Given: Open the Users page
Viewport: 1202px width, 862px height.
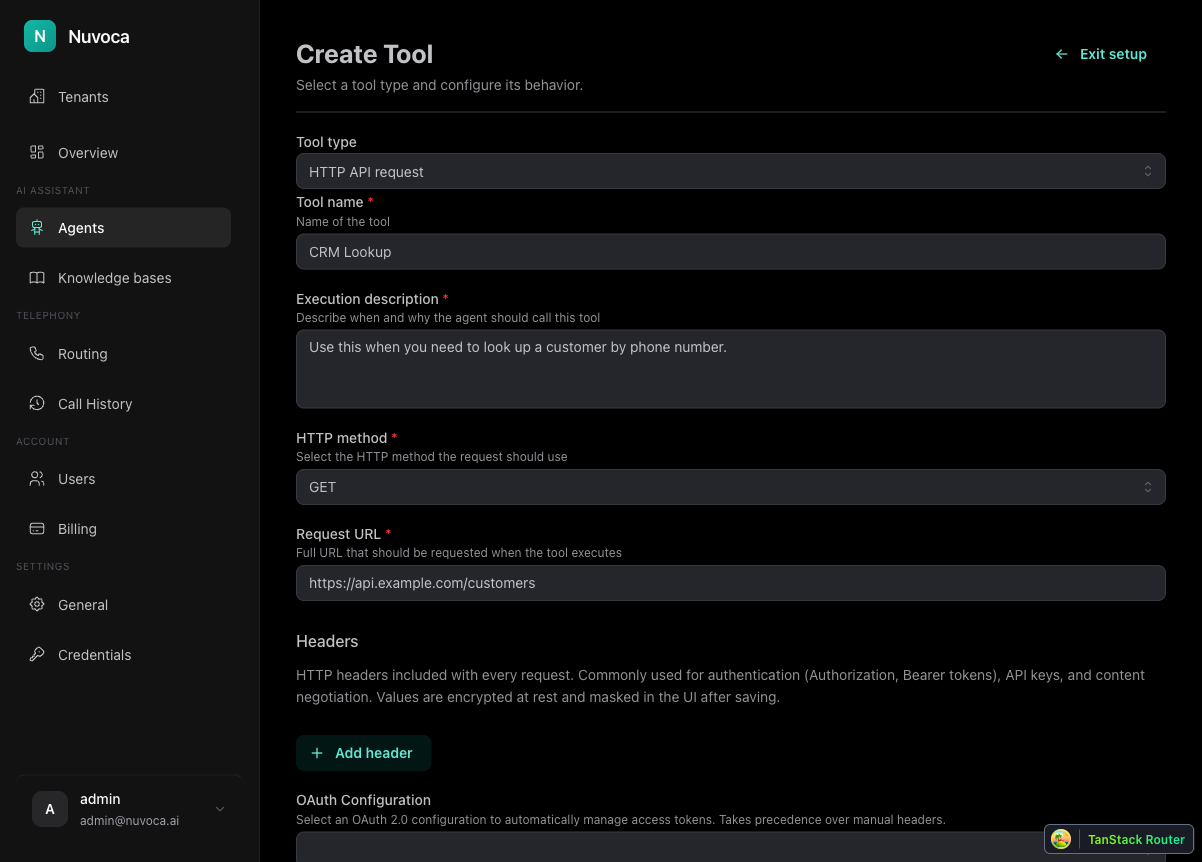Looking at the screenshot, I should (x=123, y=478).
